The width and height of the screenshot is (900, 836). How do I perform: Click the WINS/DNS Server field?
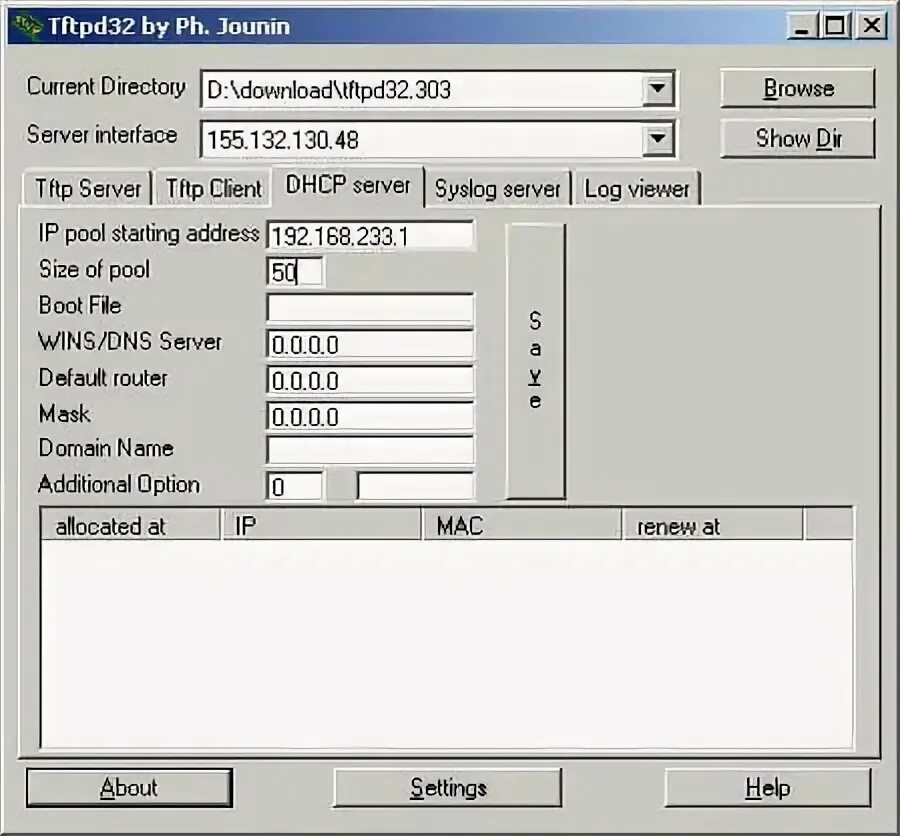(370, 345)
